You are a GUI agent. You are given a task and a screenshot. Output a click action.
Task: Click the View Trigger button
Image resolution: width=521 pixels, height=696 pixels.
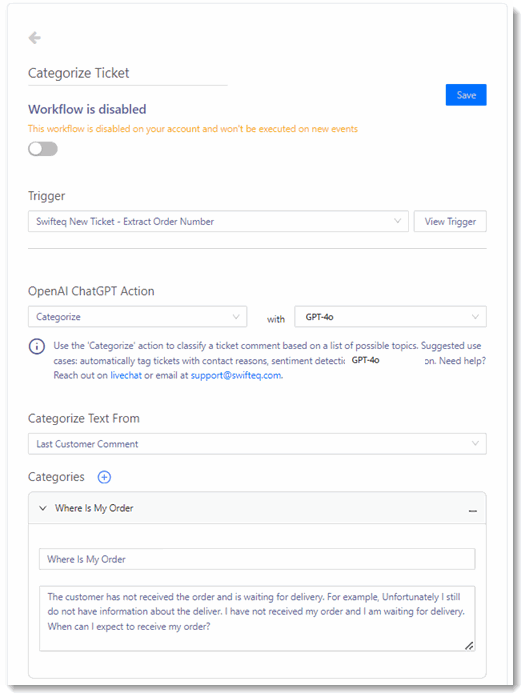pos(450,221)
